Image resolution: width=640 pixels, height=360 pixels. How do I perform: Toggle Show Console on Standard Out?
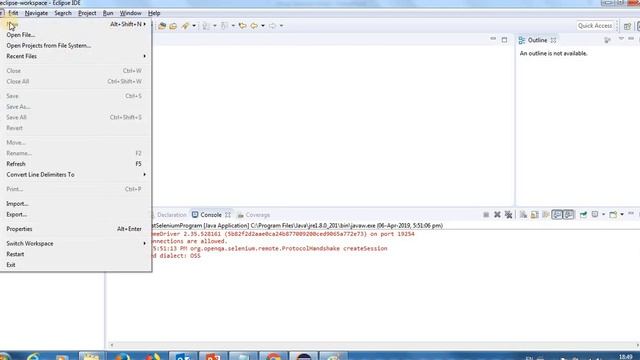(x=557, y=215)
